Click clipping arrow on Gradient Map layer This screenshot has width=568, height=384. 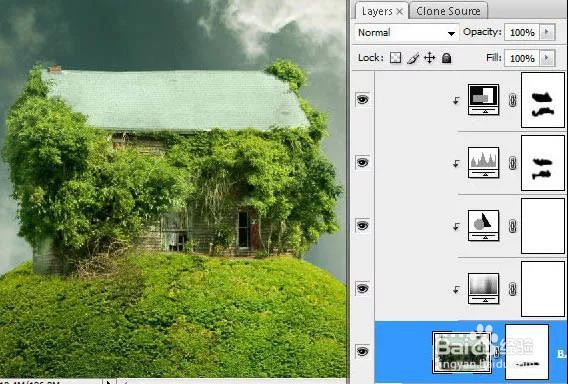pos(456,289)
